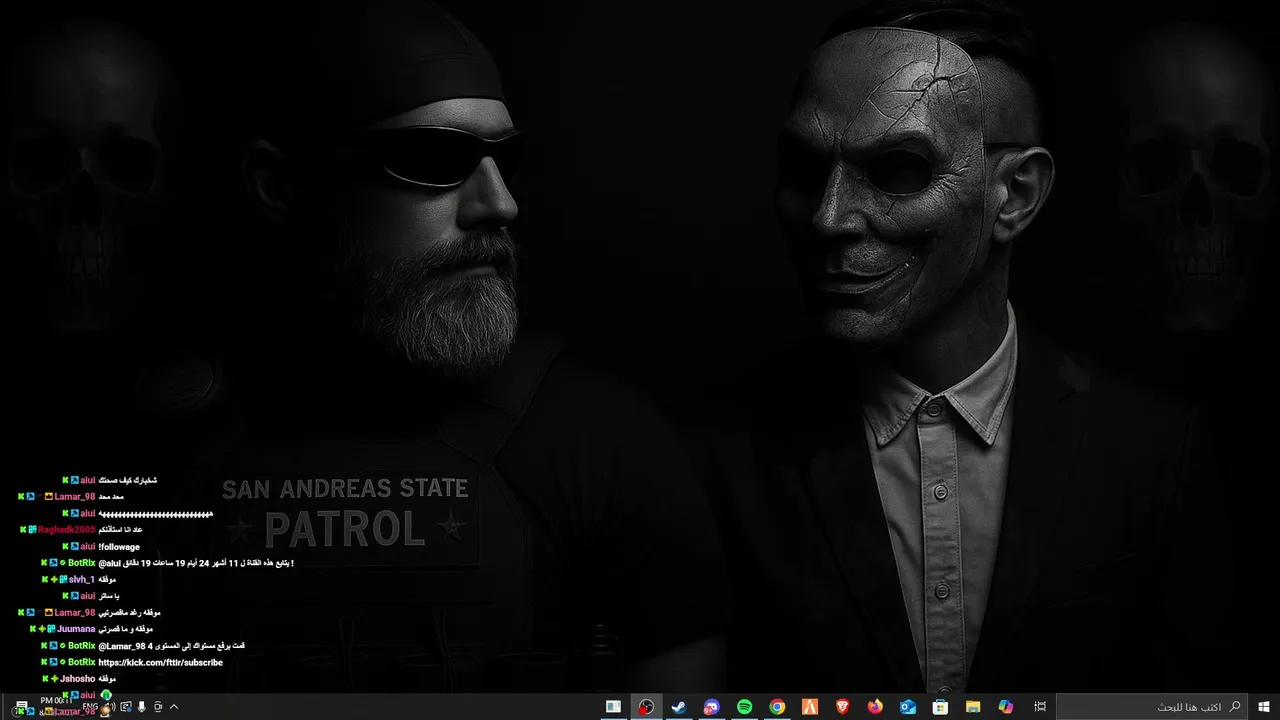Click the BotRix name beside the subscribe link

coord(82,662)
